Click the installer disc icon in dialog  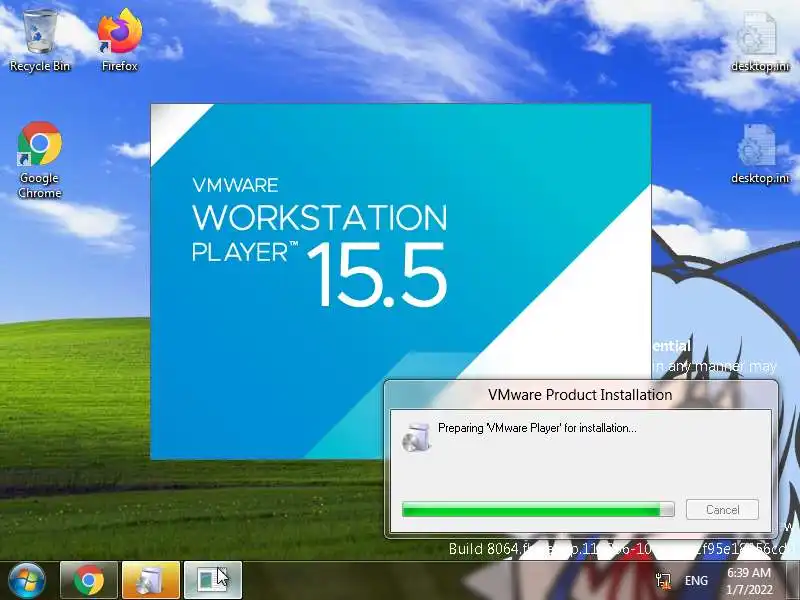click(416, 437)
